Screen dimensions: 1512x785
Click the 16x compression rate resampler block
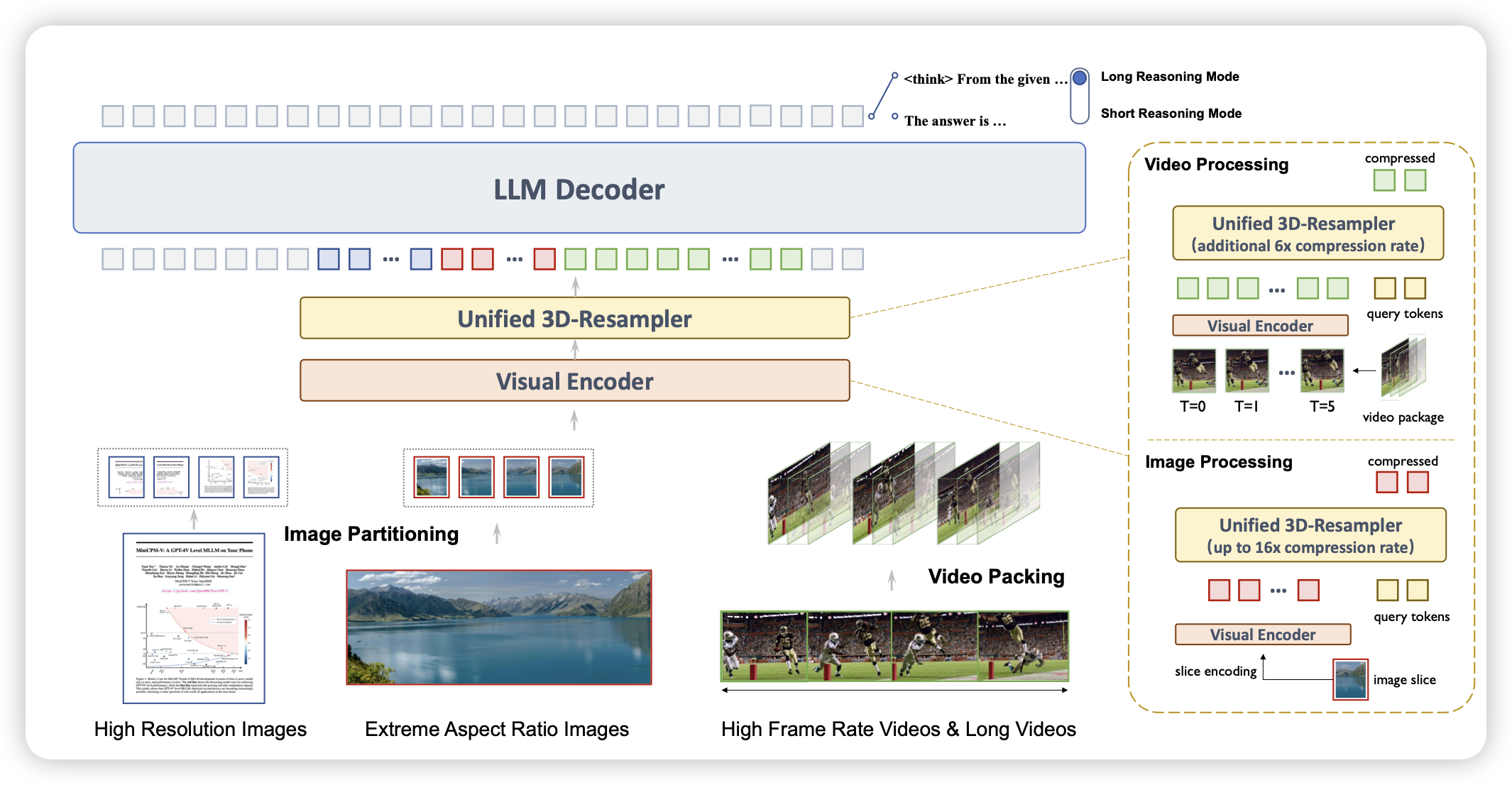(x=1310, y=535)
